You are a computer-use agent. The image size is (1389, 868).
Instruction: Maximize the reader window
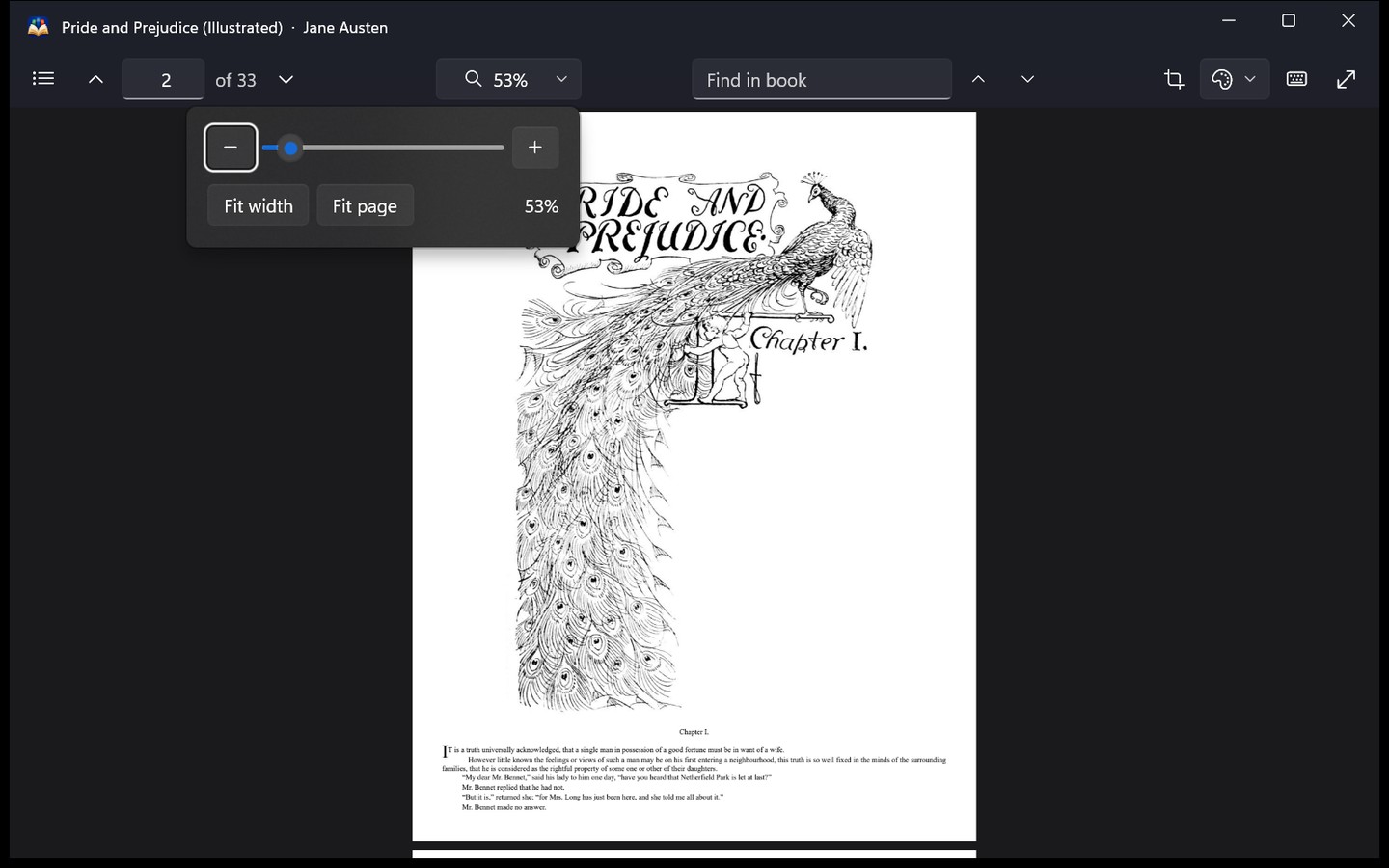pyautogui.click(x=1288, y=20)
